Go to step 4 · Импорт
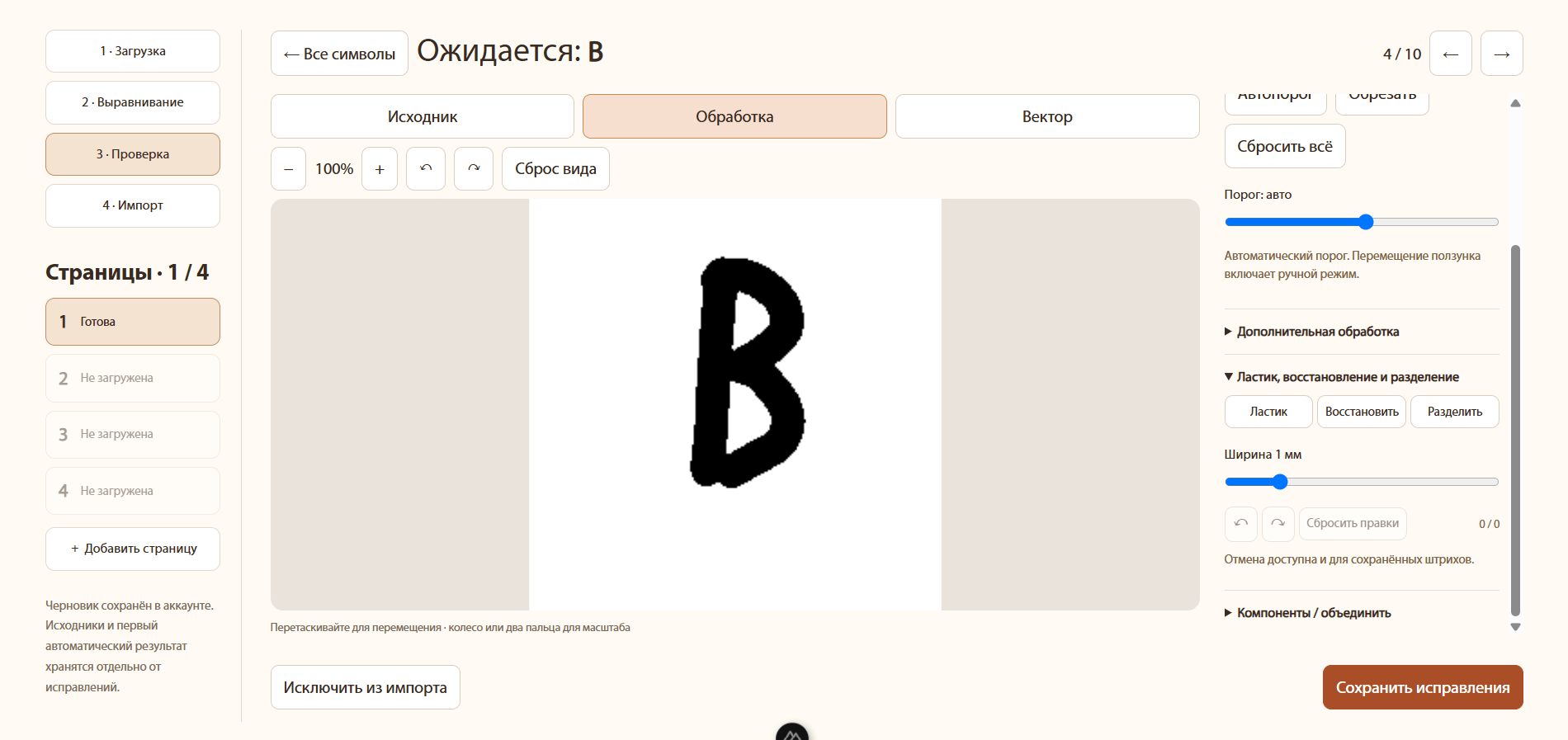This screenshot has height=740, width=1568. [133, 205]
